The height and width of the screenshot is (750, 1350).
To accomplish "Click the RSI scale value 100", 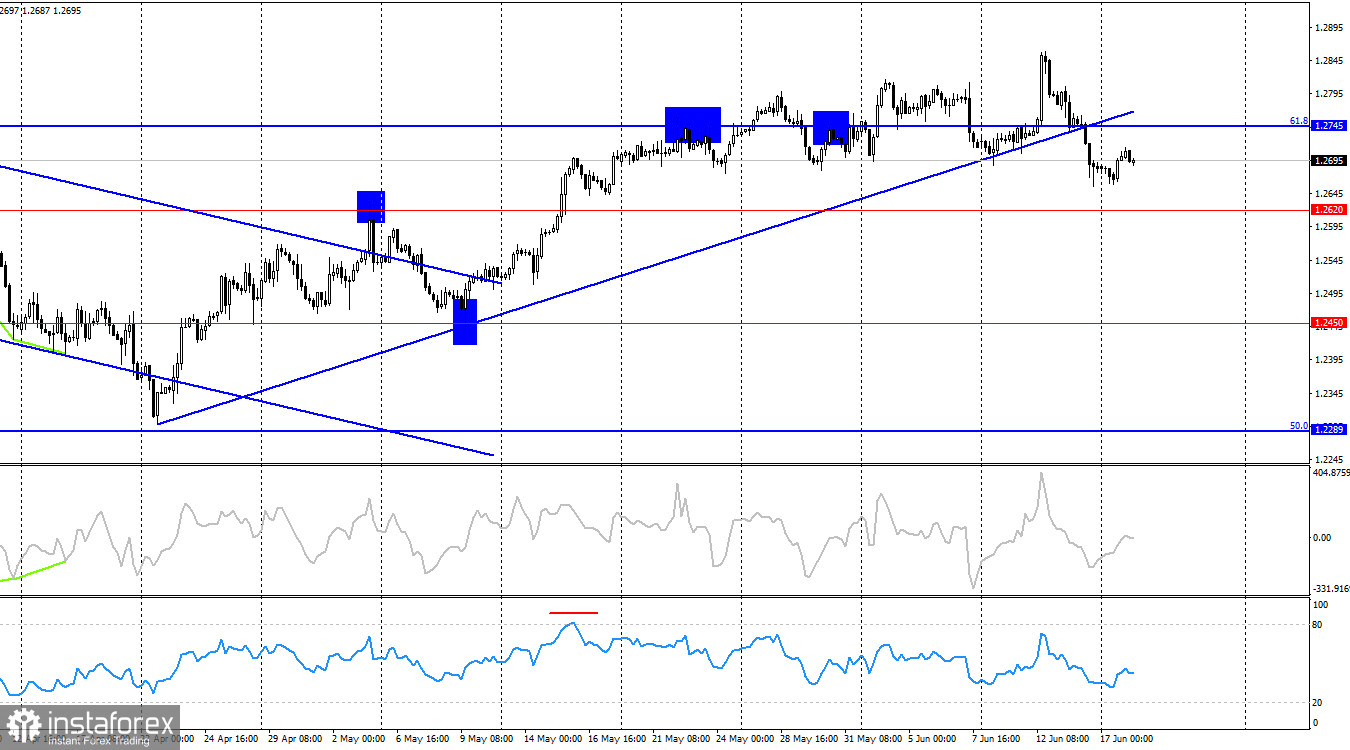I will (x=1321, y=605).
